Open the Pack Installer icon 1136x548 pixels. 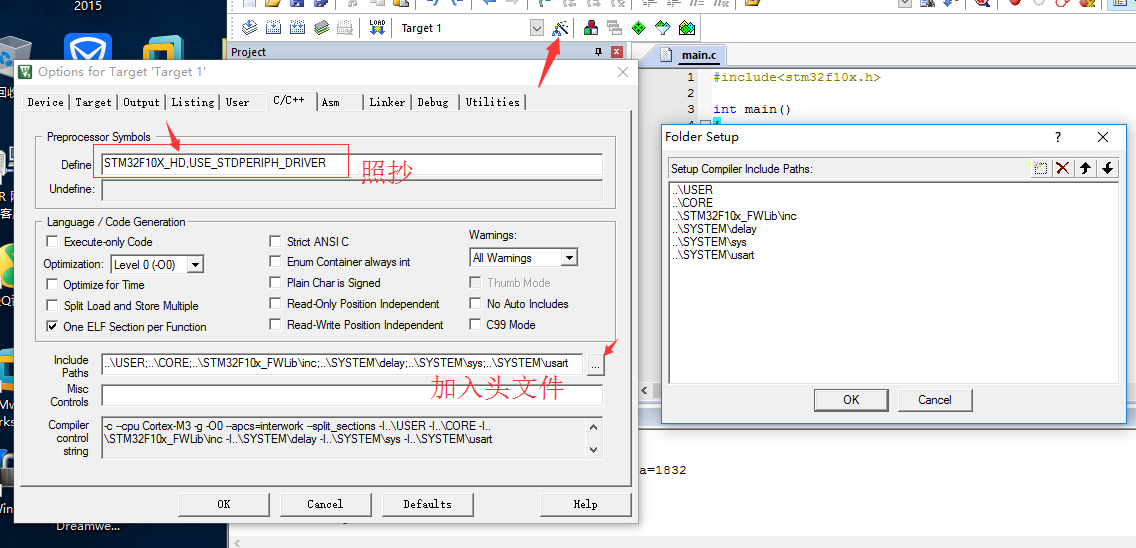pyautogui.click(x=687, y=28)
